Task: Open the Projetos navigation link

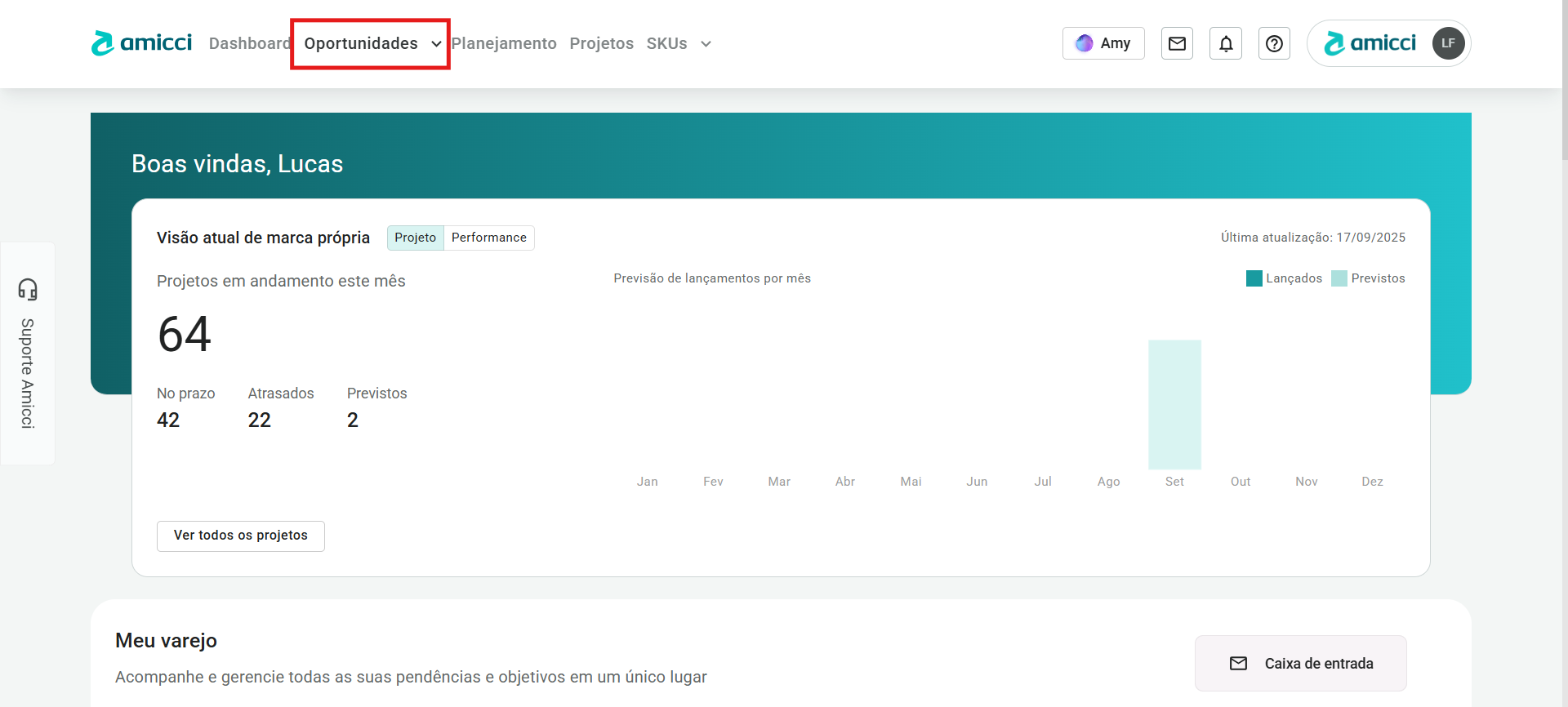Action: click(x=601, y=43)
